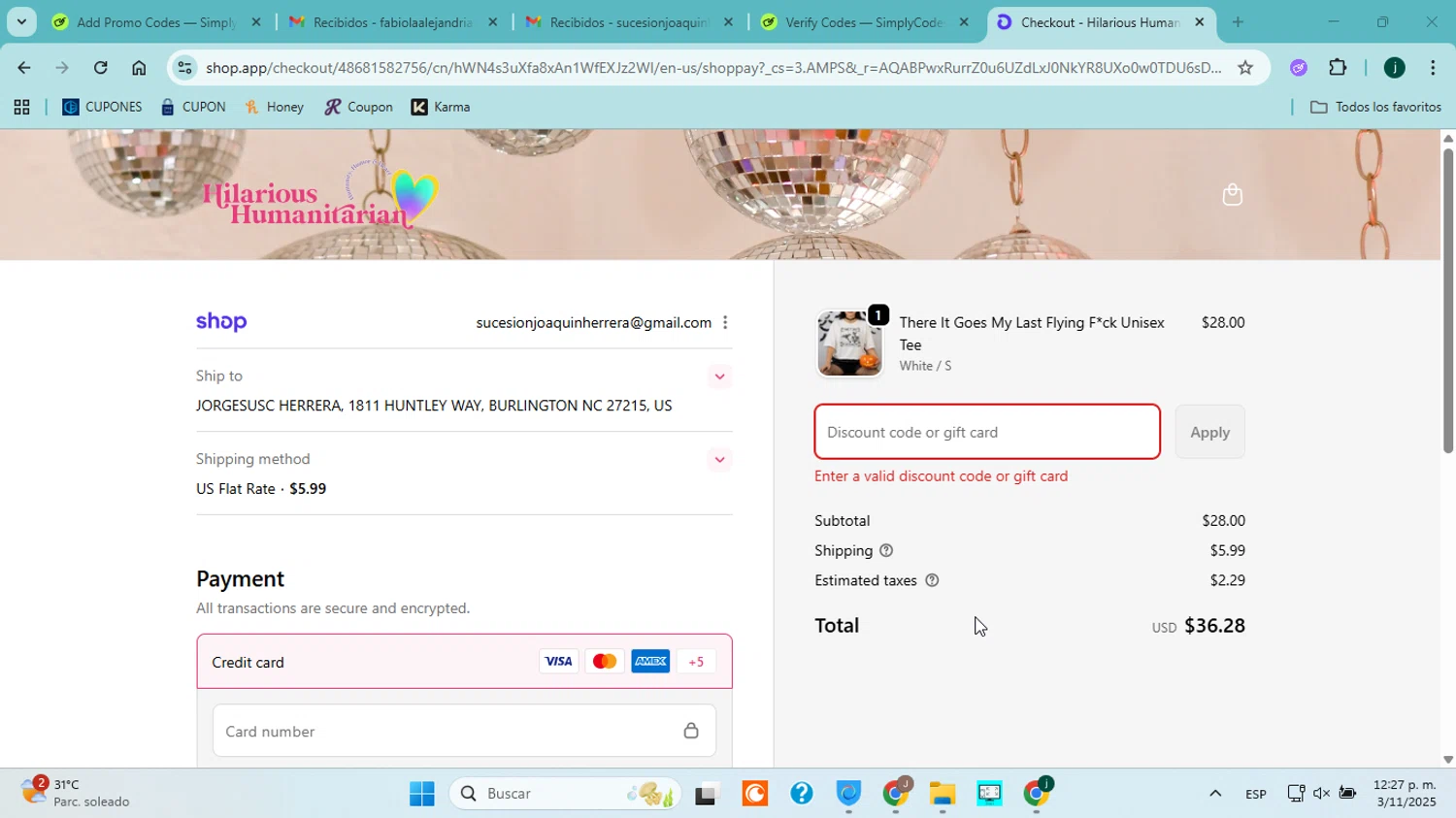
Task: Open the clock and date panel
Action: [x=1404, y=794]
